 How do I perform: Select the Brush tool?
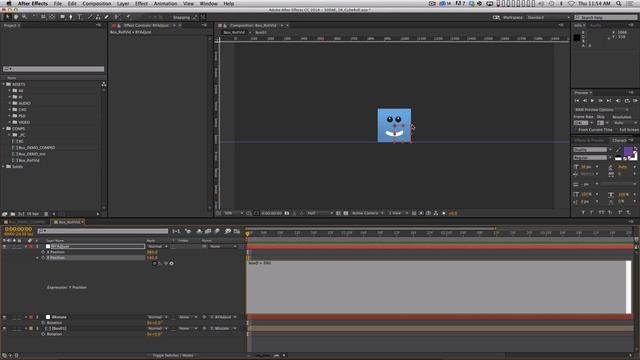[x=90, y=17]
